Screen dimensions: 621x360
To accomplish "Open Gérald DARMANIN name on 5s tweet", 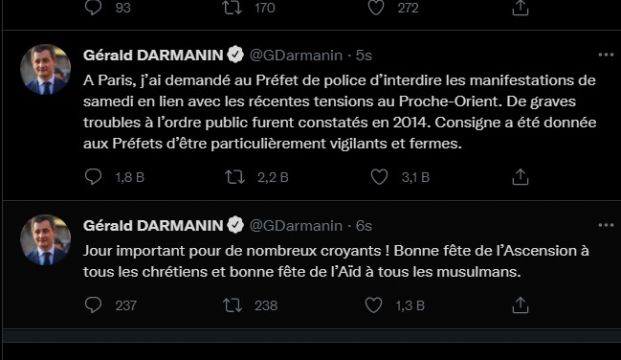I will (153, 55).
